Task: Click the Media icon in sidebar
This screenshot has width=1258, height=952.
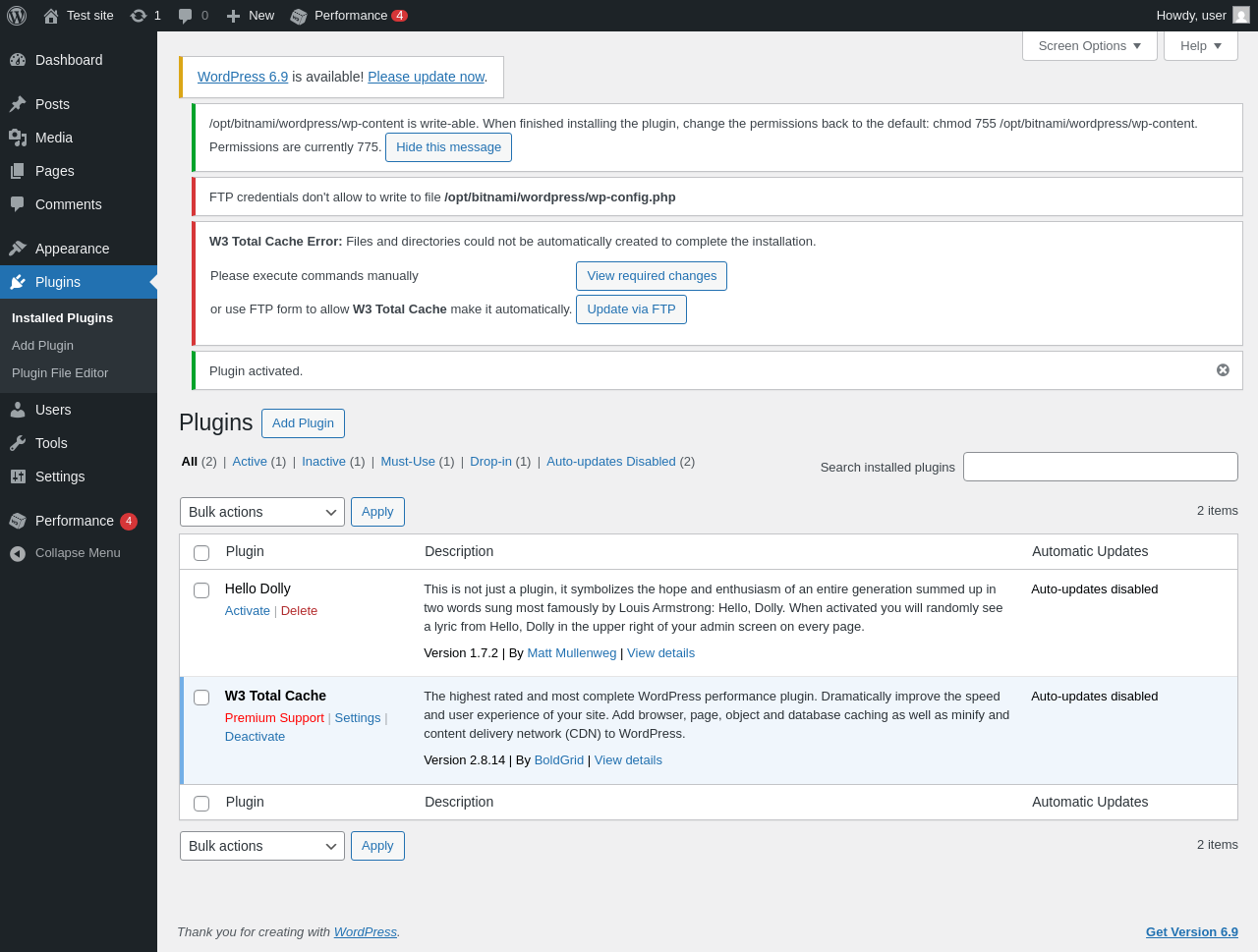Action: coord(18,138)
